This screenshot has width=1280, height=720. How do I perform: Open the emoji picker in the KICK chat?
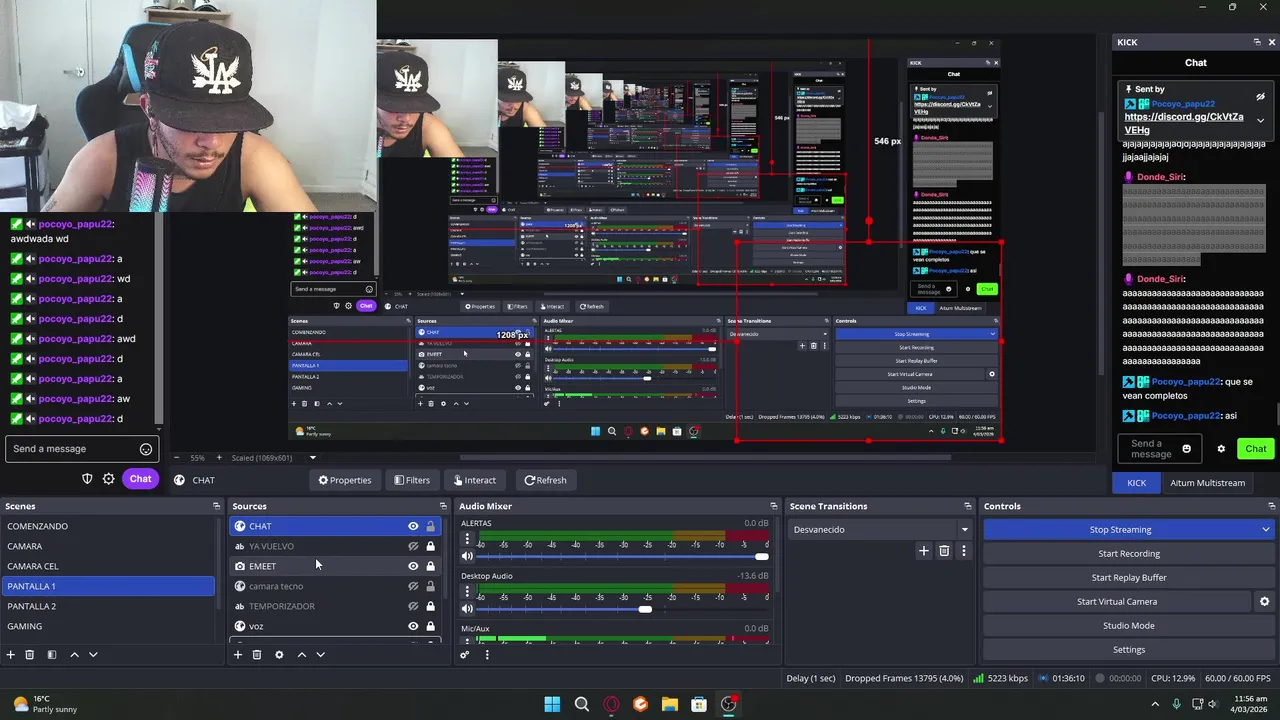(x=1187, y=449)
